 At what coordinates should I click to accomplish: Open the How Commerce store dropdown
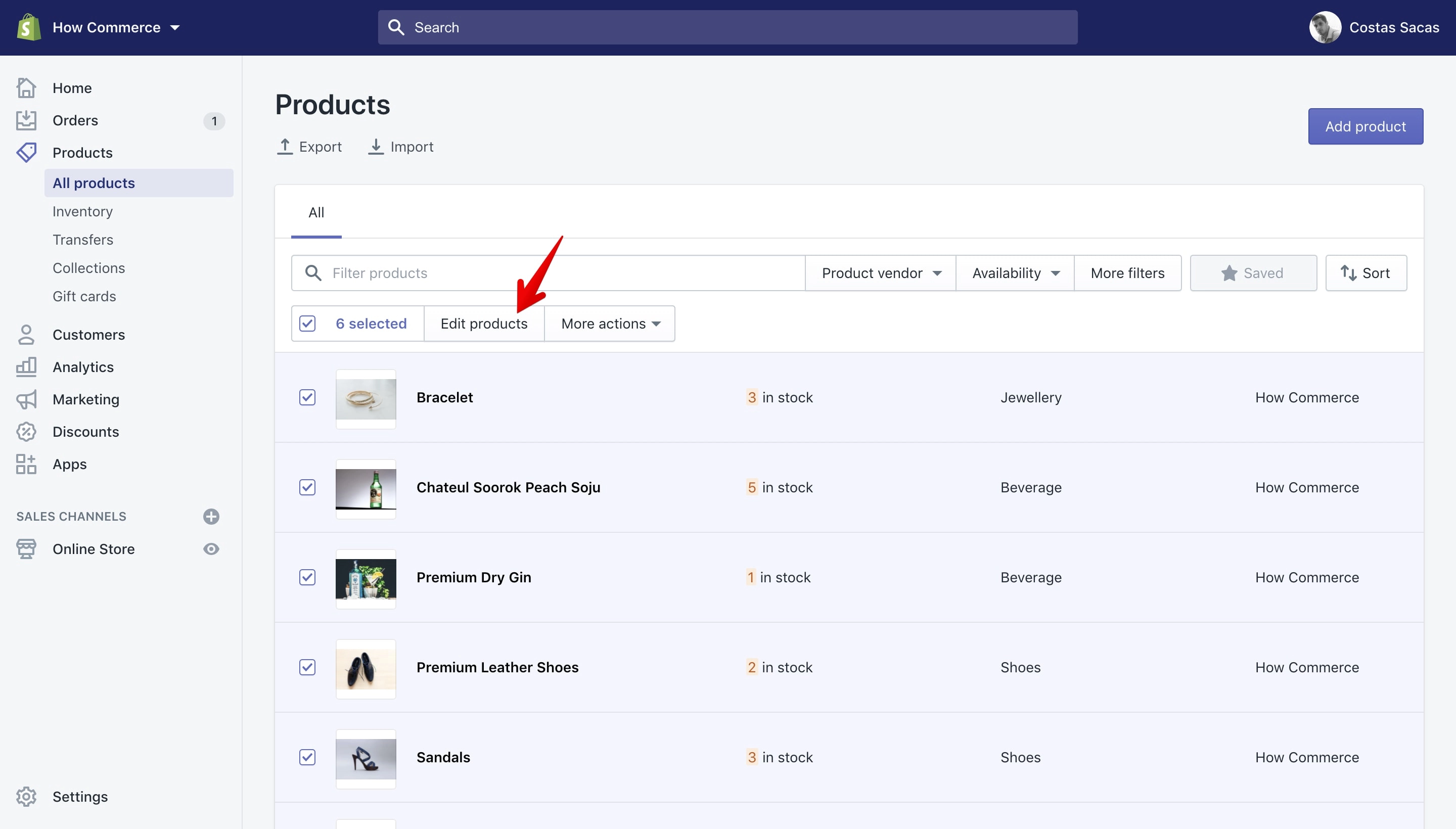coord(117,27)
